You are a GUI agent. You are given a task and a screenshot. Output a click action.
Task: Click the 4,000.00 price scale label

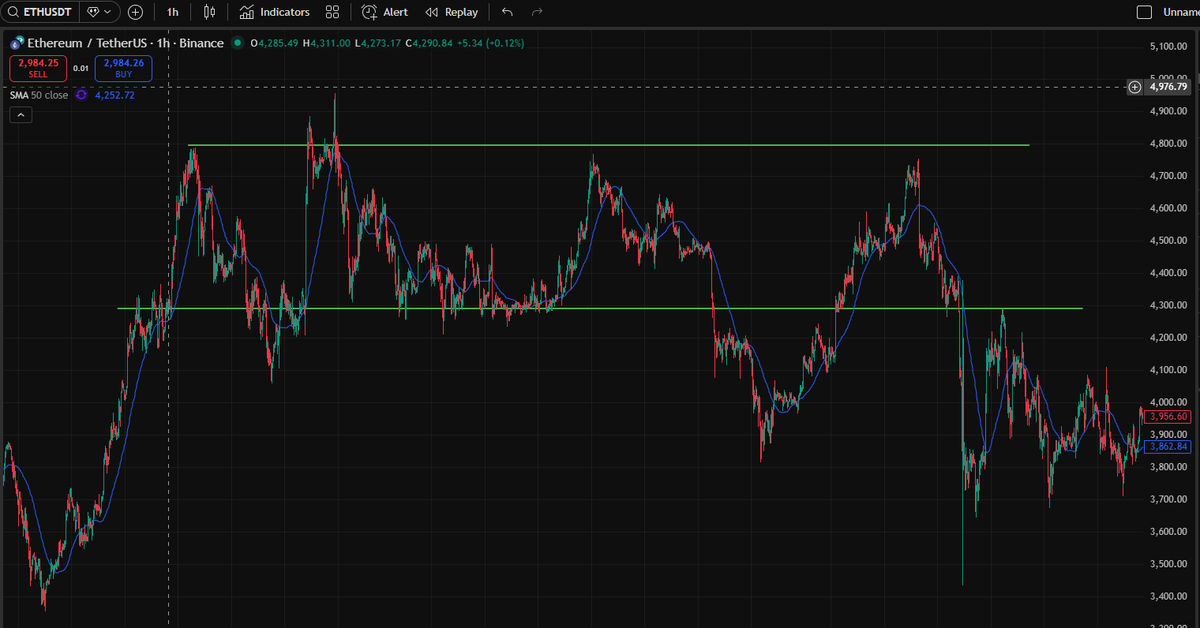pos(1168,403)
